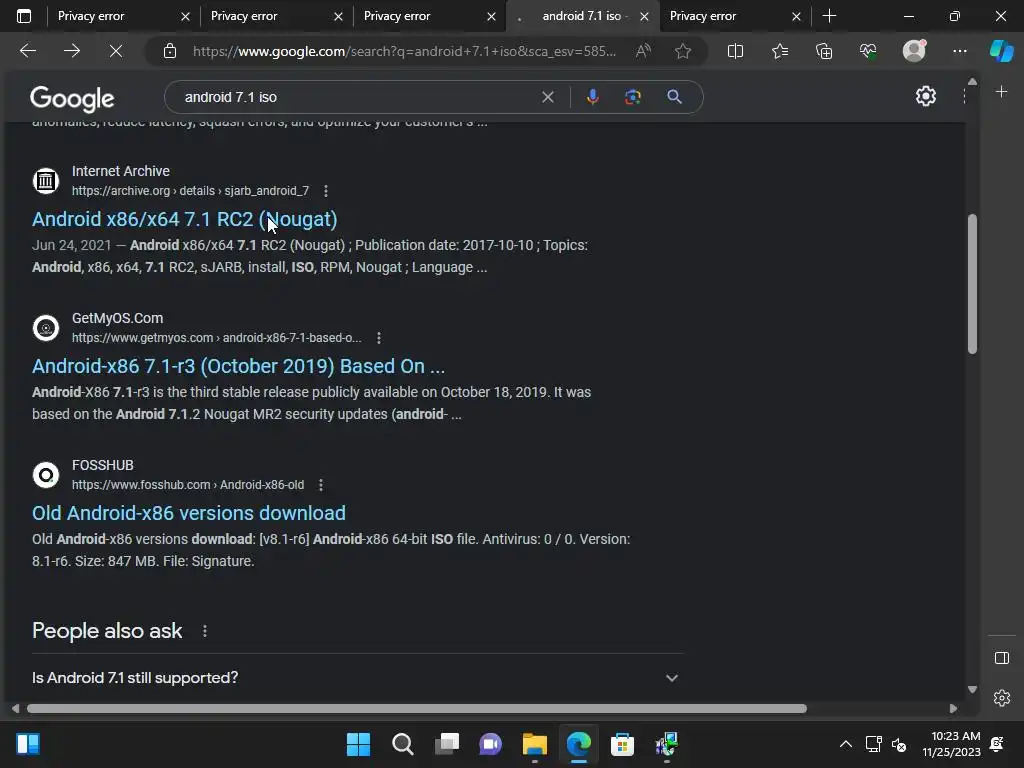The image size is (1024, 768).
Task: Open Windows Widgets from taskbar
Action: point(28,744)
